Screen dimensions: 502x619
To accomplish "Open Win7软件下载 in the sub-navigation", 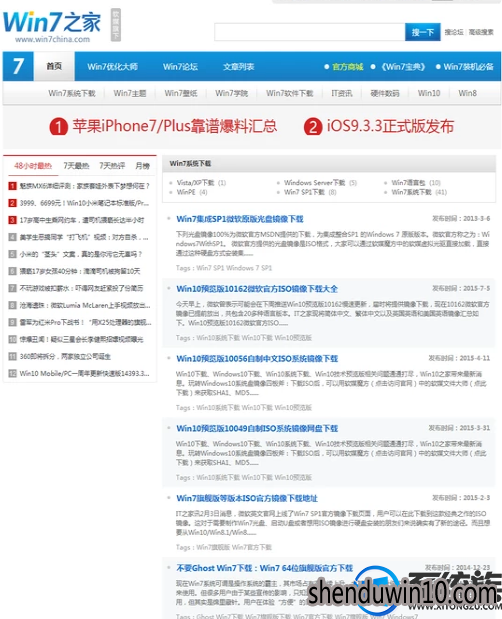I will tap(290, 93).
